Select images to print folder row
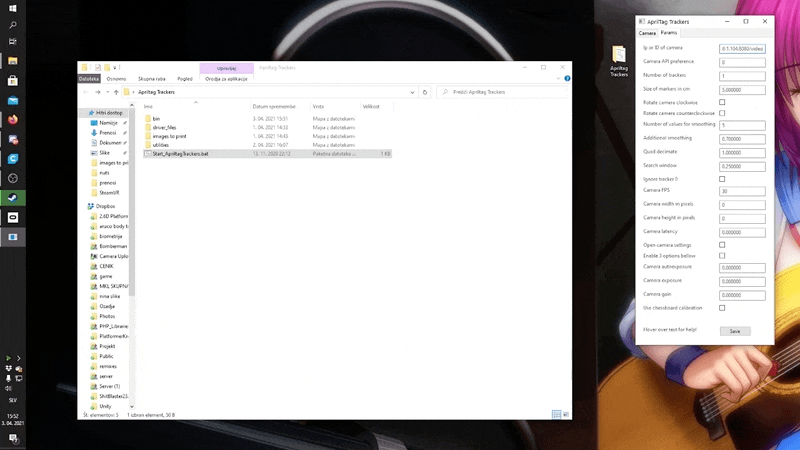Viewport: 800px width, 450px height. coord(267,136)
